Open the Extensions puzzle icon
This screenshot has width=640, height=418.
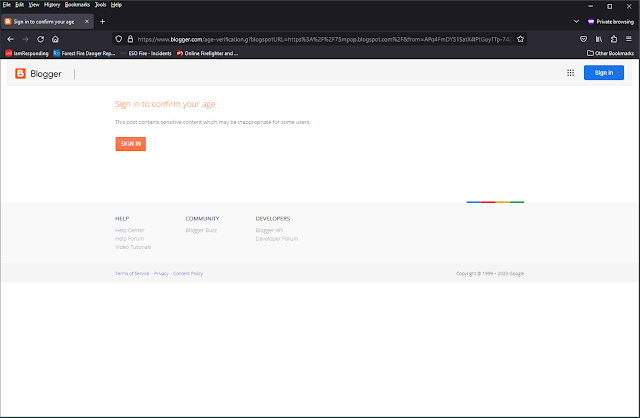[614, 39]
